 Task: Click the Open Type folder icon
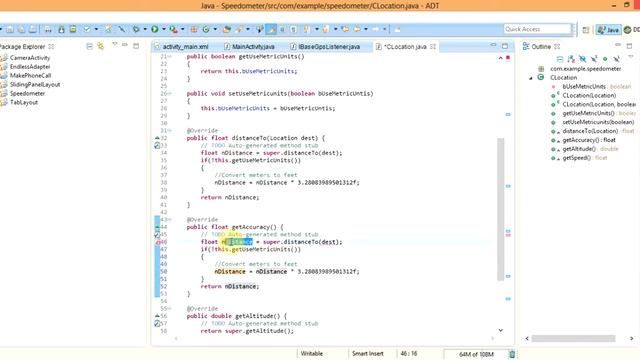(x=227, y=29)
